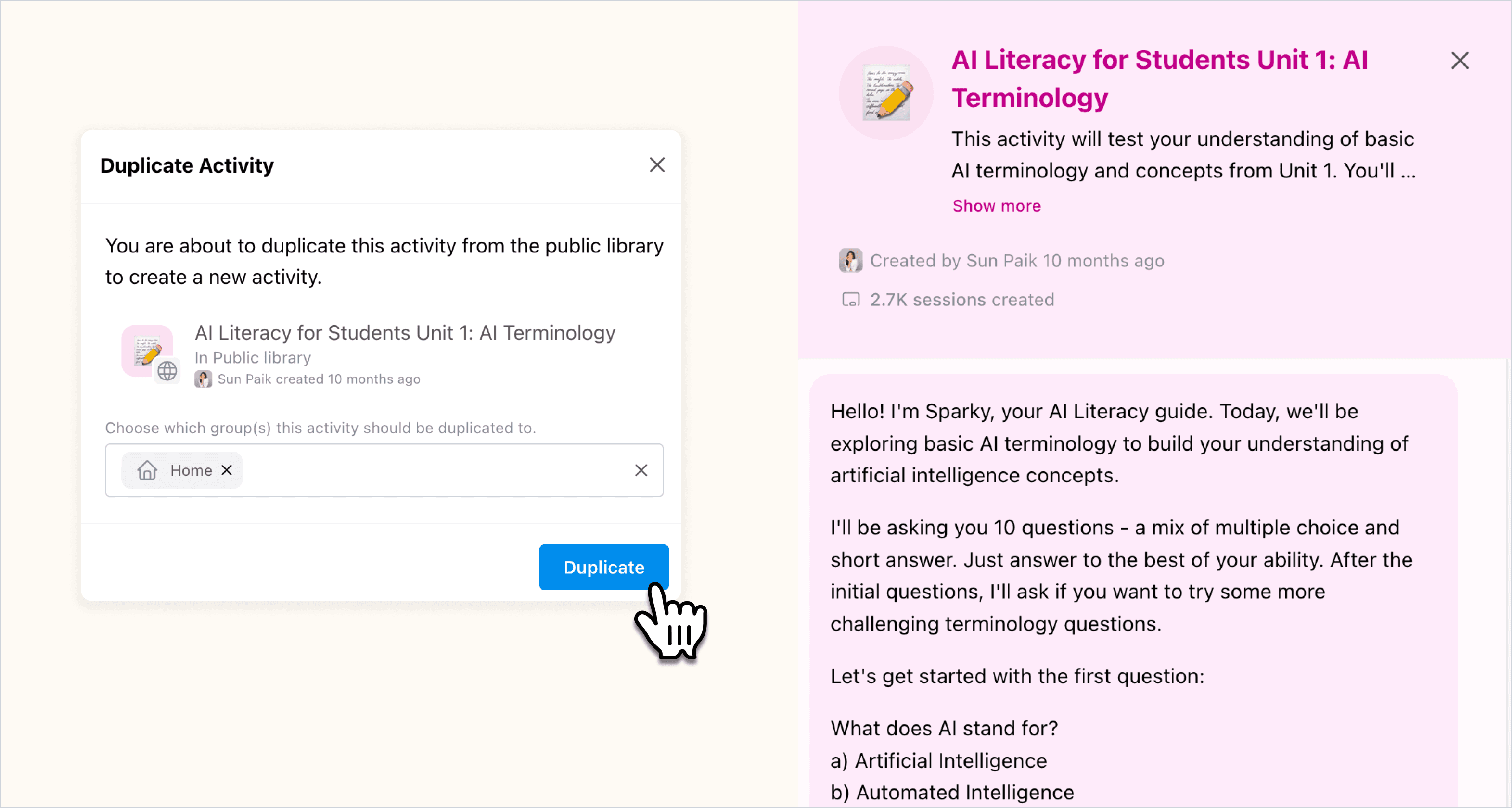
Task: Click Sun Paik's avatar inside the dialog
Action: (204, 379)
